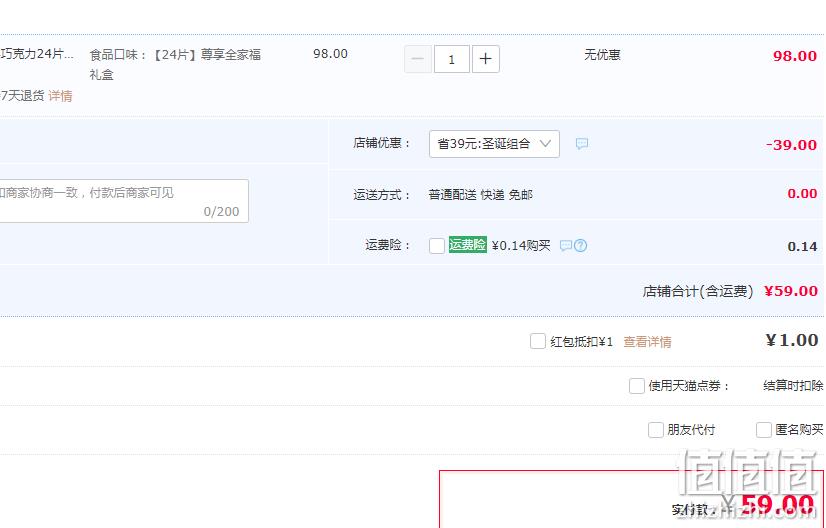826x528 pixels.
Task: Click the 无优惠 promotion text
Action: click(602, 55)
